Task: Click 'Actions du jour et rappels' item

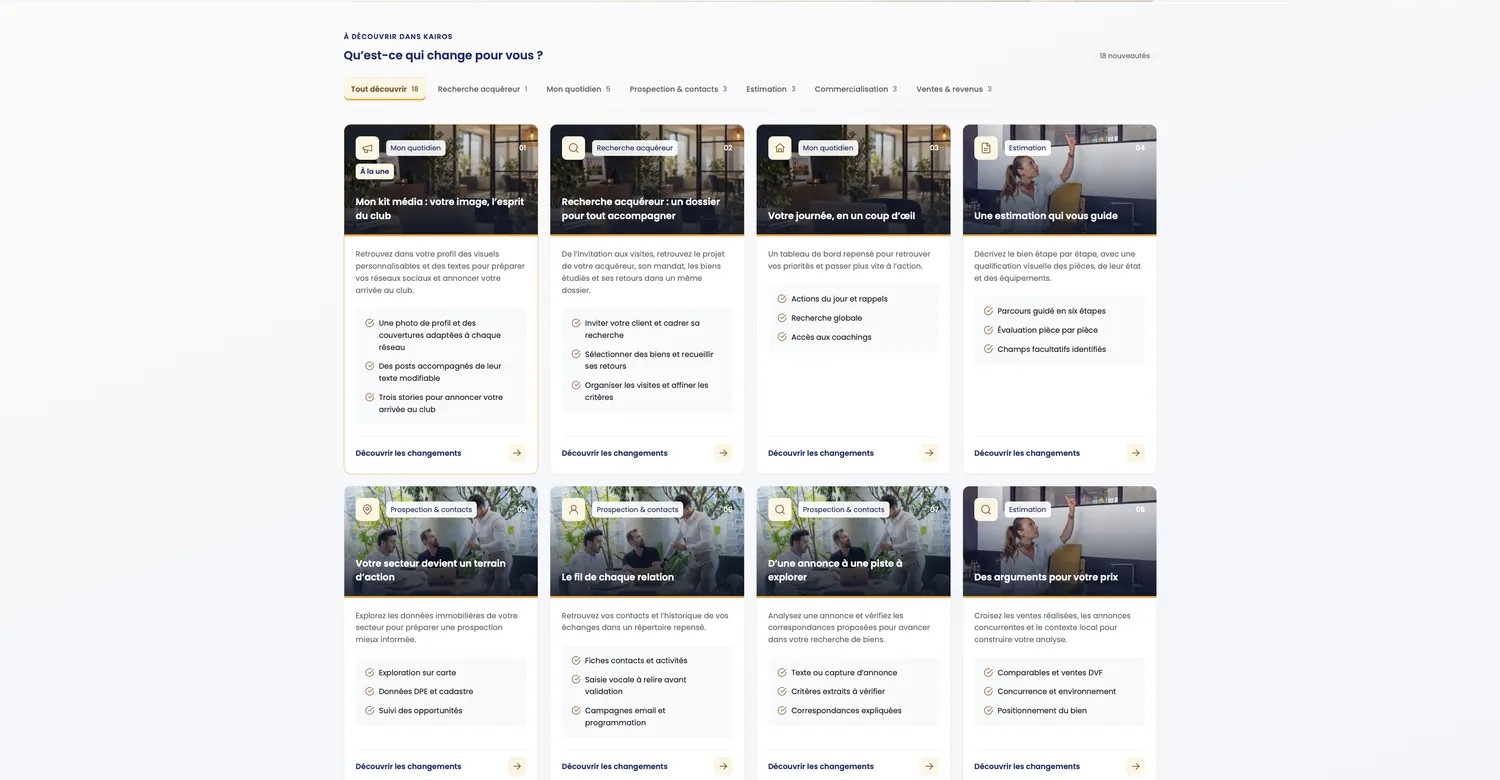Action: (x=839, y=299)
